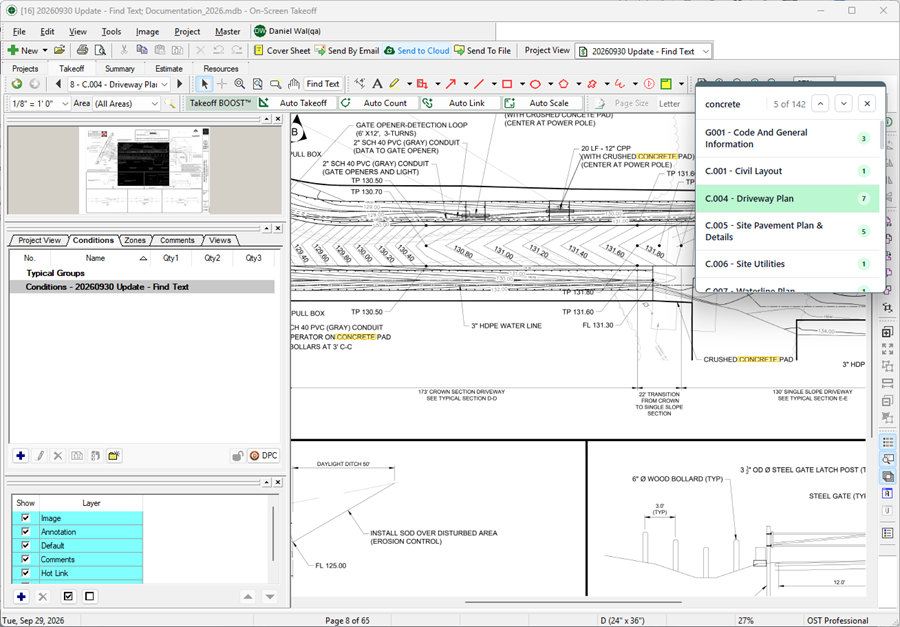Click the Auto Takeoff button

pos(296,103)
